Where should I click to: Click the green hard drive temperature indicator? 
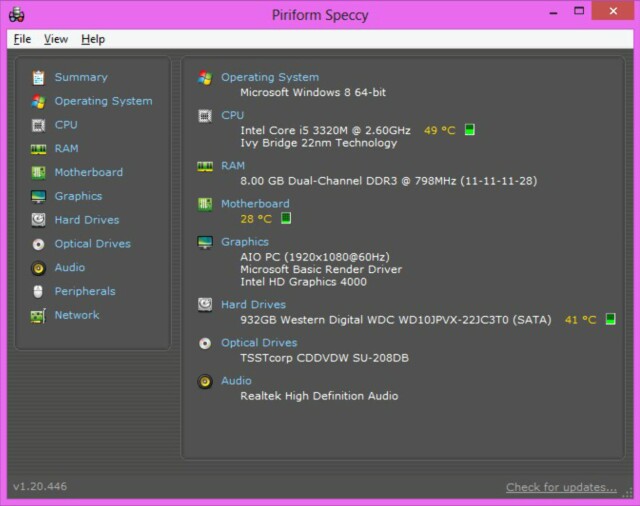tap(611, 319)
